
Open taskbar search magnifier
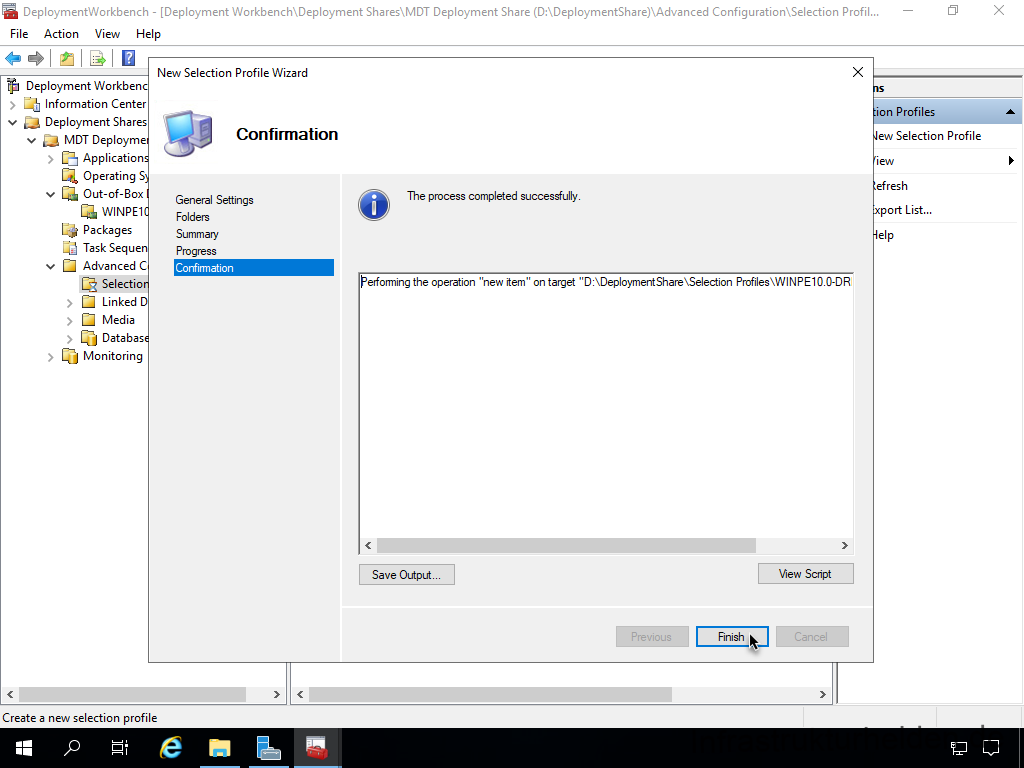[x=72, y=748]
